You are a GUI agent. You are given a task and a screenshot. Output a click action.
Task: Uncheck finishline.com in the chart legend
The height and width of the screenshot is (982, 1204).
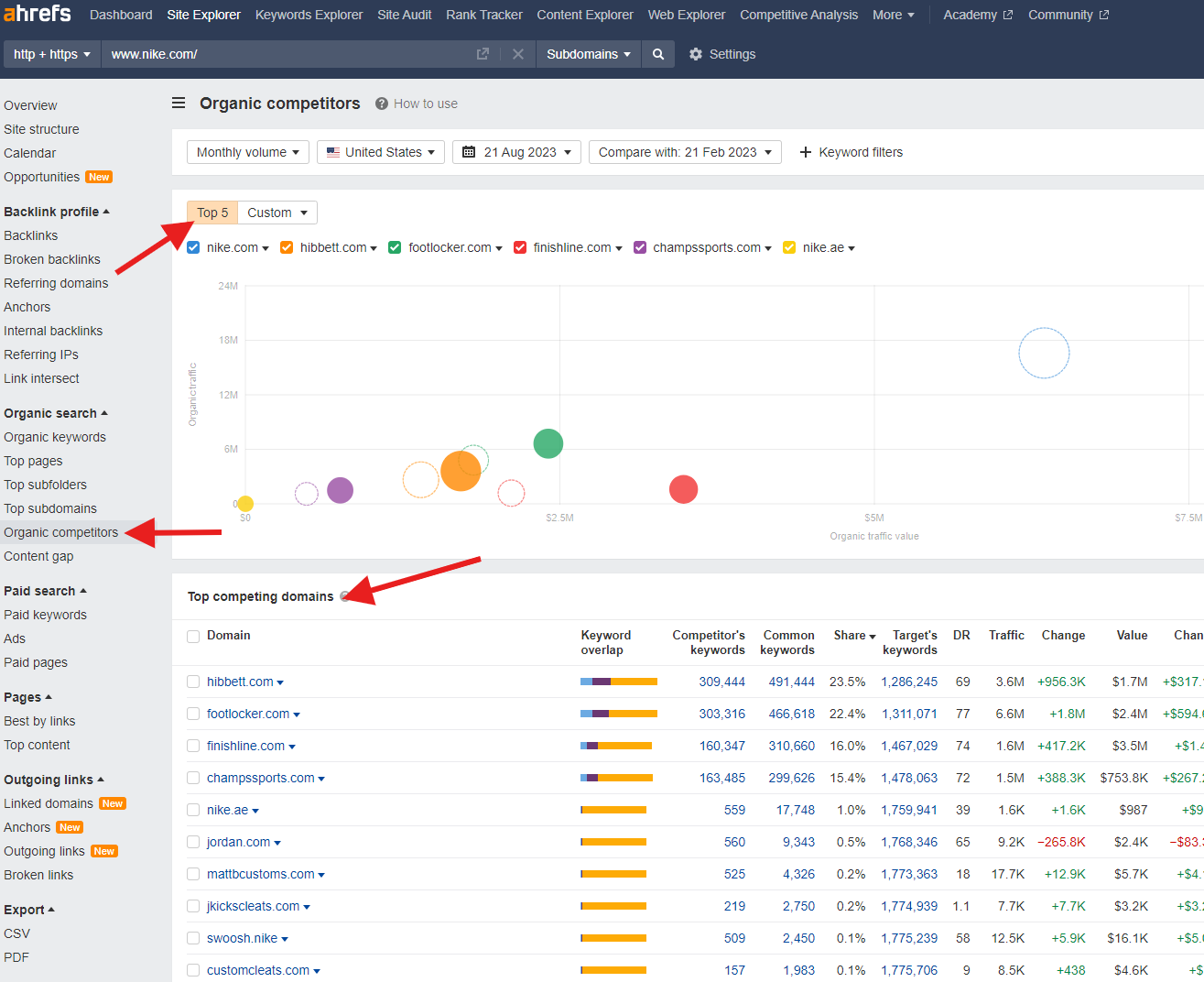(520, 247)
